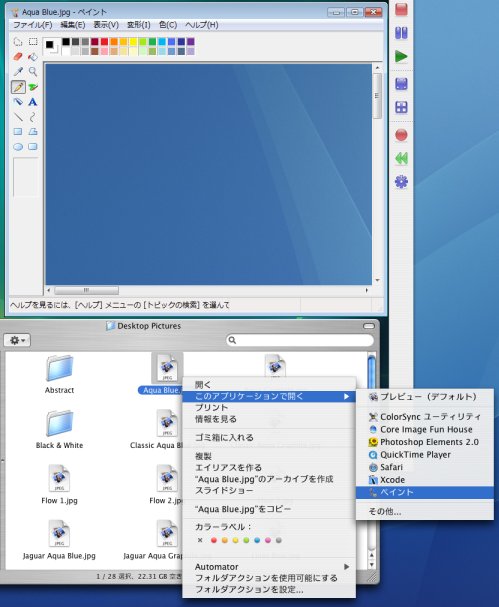Click the red round record icon in Parallels toolbar
Image resolution: width=499 pixels, height=607 pixels.
pos(401,135)
